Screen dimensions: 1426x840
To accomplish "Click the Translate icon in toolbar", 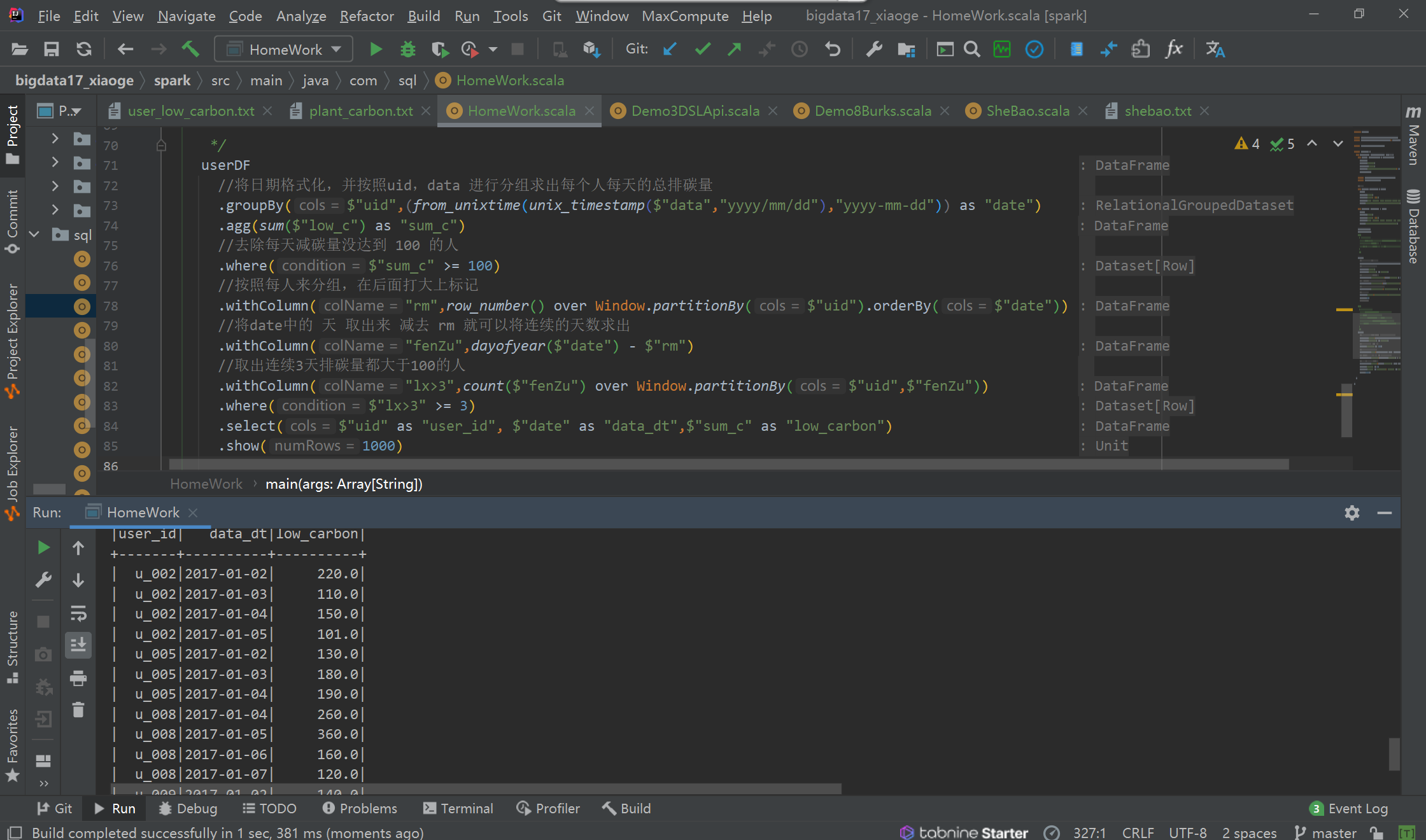I will coord(1215,49).
